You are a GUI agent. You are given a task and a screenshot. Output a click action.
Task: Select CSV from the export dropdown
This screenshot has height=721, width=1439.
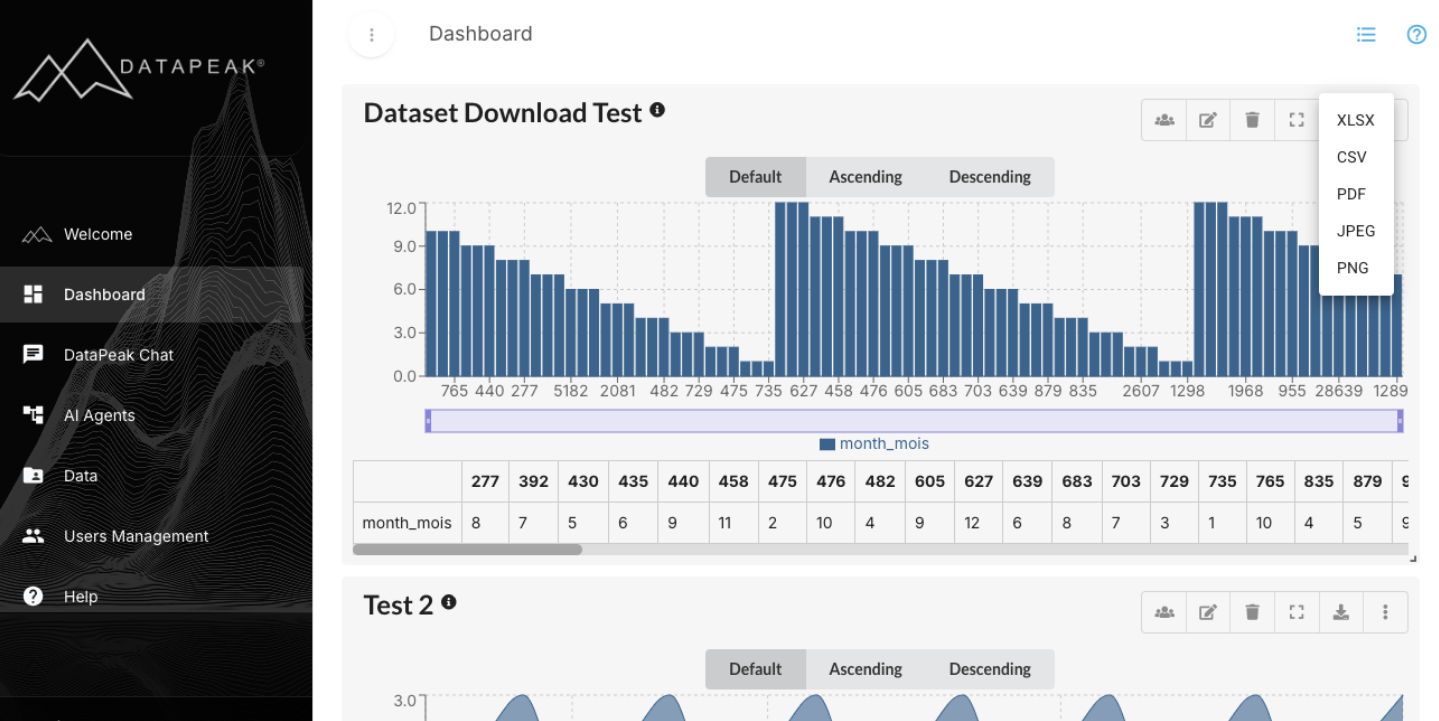point(1351,157)
